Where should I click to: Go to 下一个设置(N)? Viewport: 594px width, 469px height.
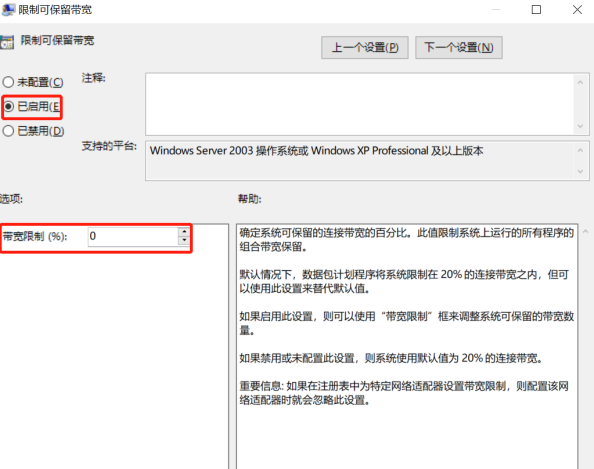point(459,48)
